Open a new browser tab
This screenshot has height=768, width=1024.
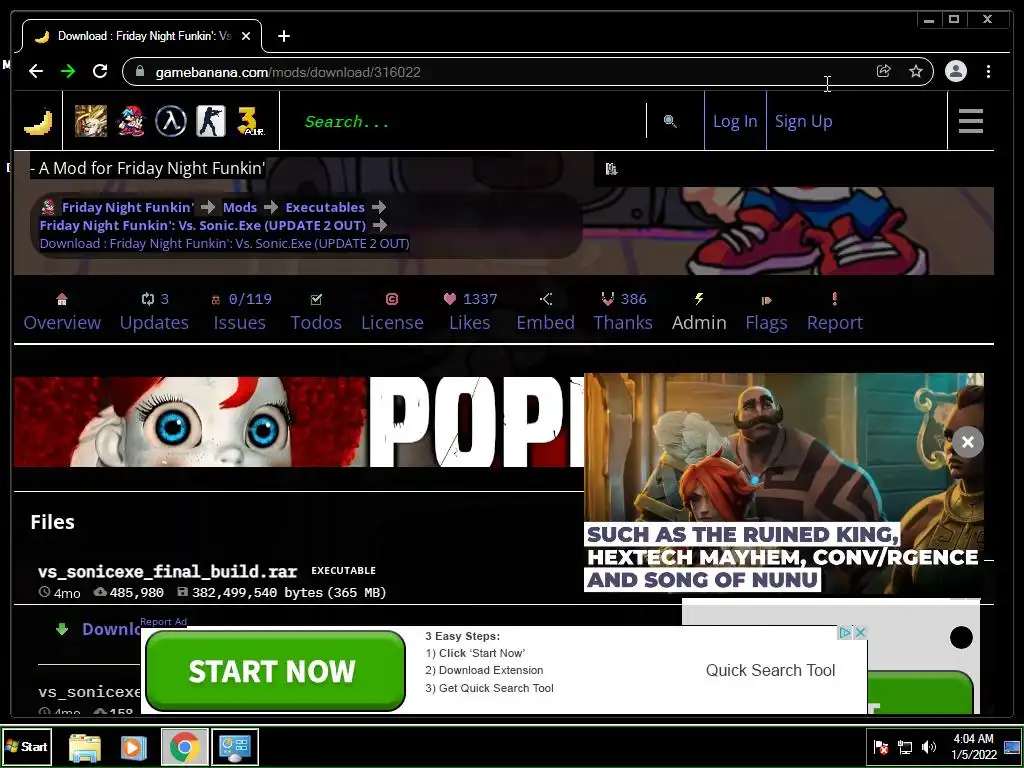point(283,36)
